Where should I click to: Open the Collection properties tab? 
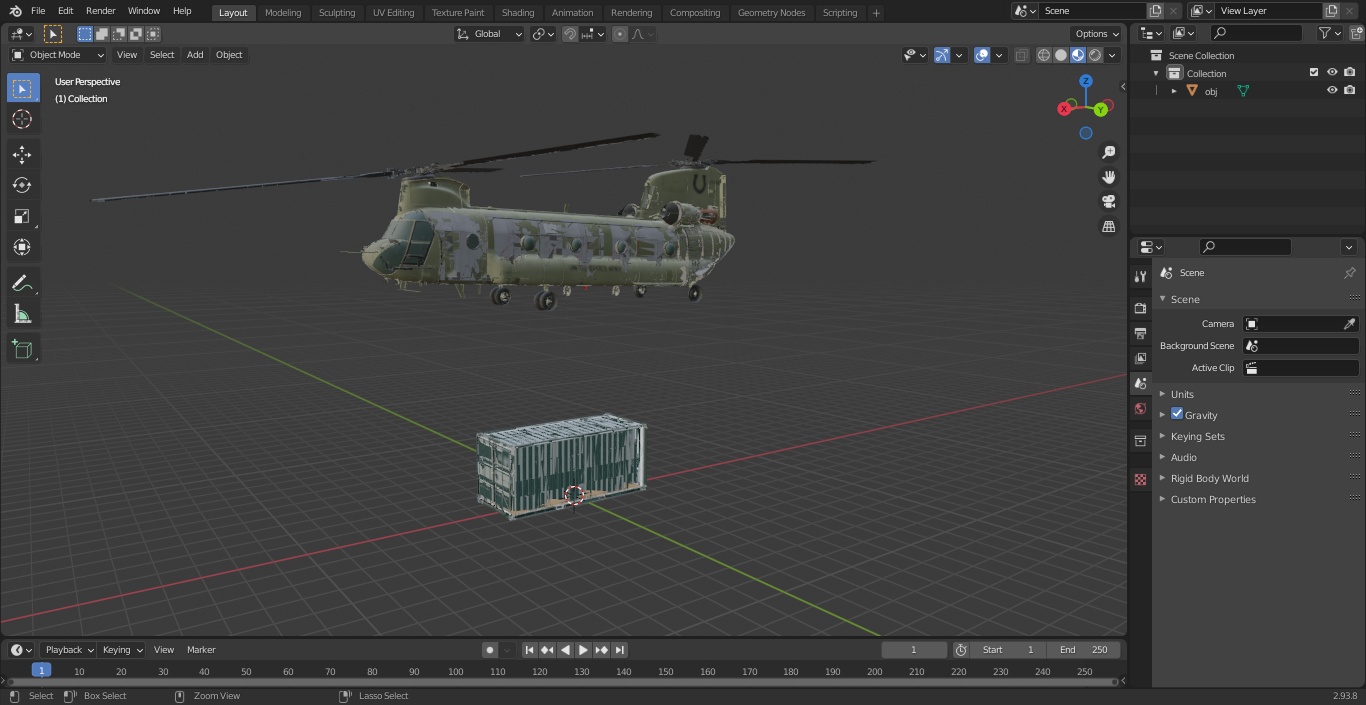click(x=1140, y=441)
